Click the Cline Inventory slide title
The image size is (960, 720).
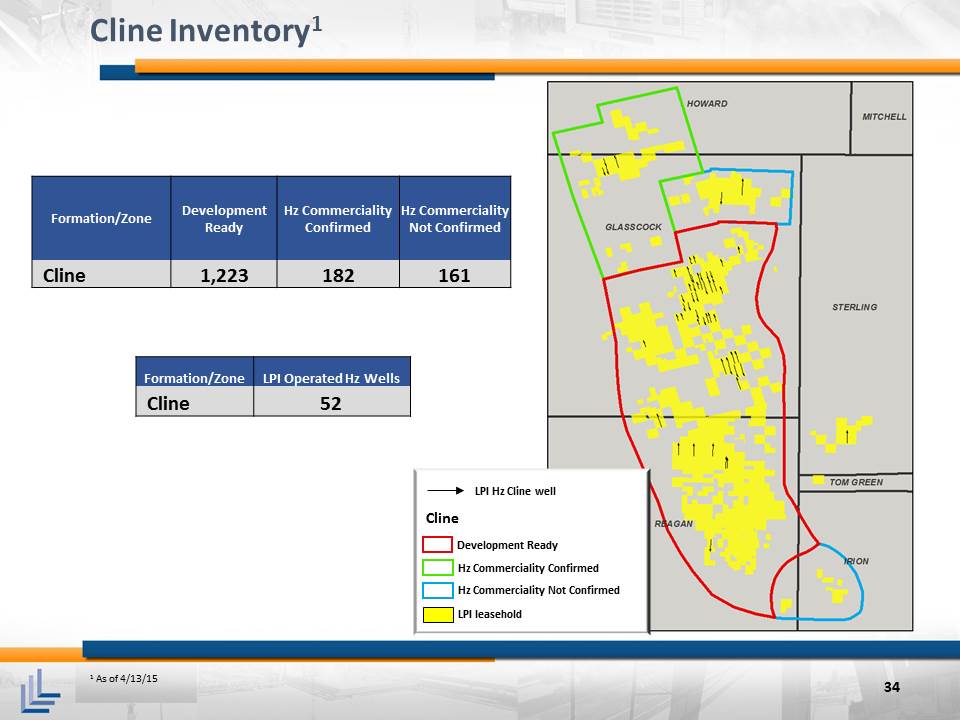click(206, 31)
